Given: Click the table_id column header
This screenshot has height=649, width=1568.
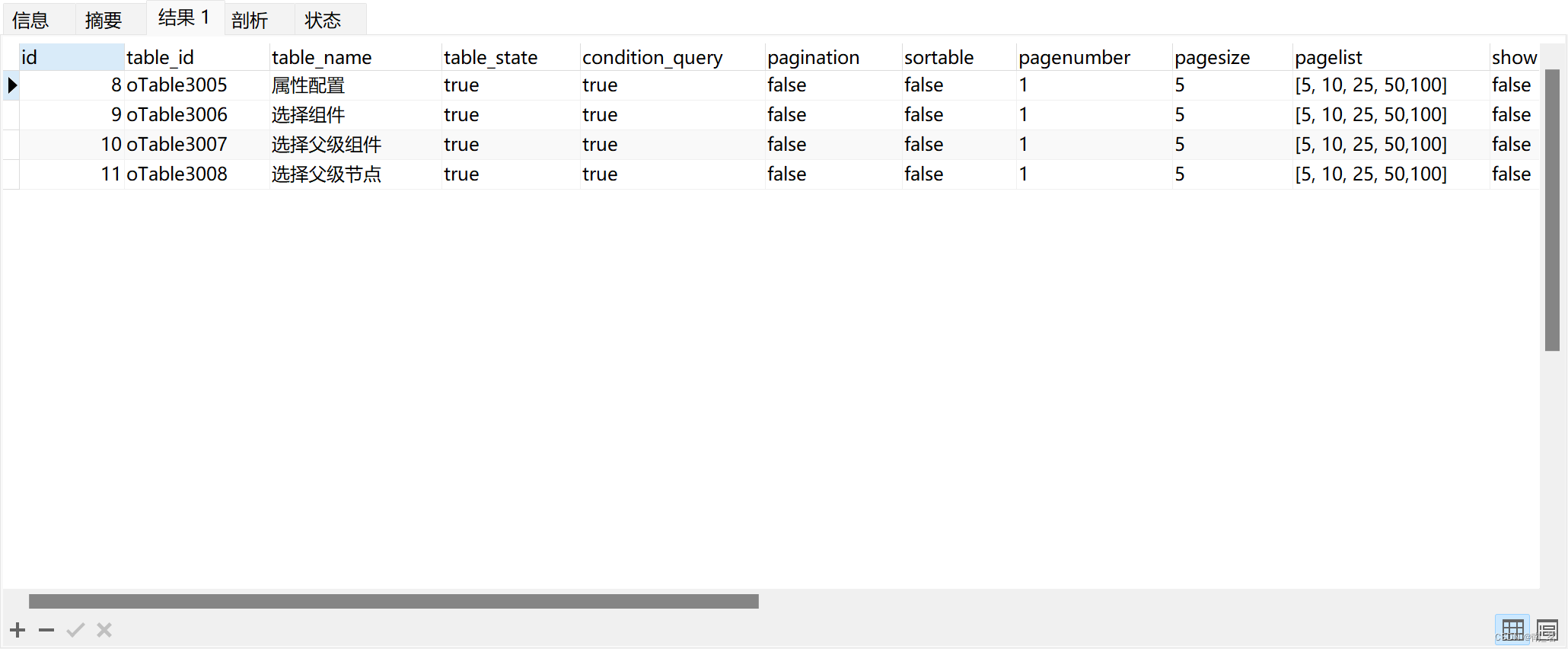Looking at the screenshot, I should tap(196, 57).
